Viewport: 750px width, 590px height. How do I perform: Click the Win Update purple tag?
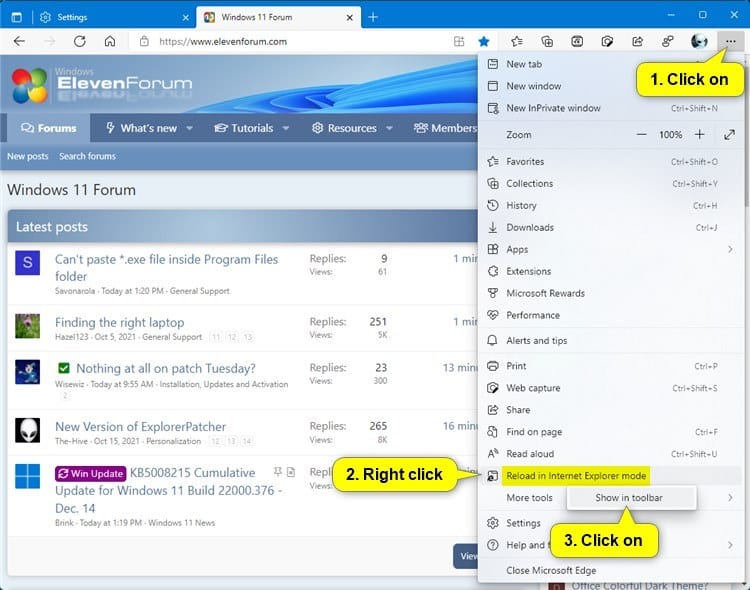[x=91, y=474]
